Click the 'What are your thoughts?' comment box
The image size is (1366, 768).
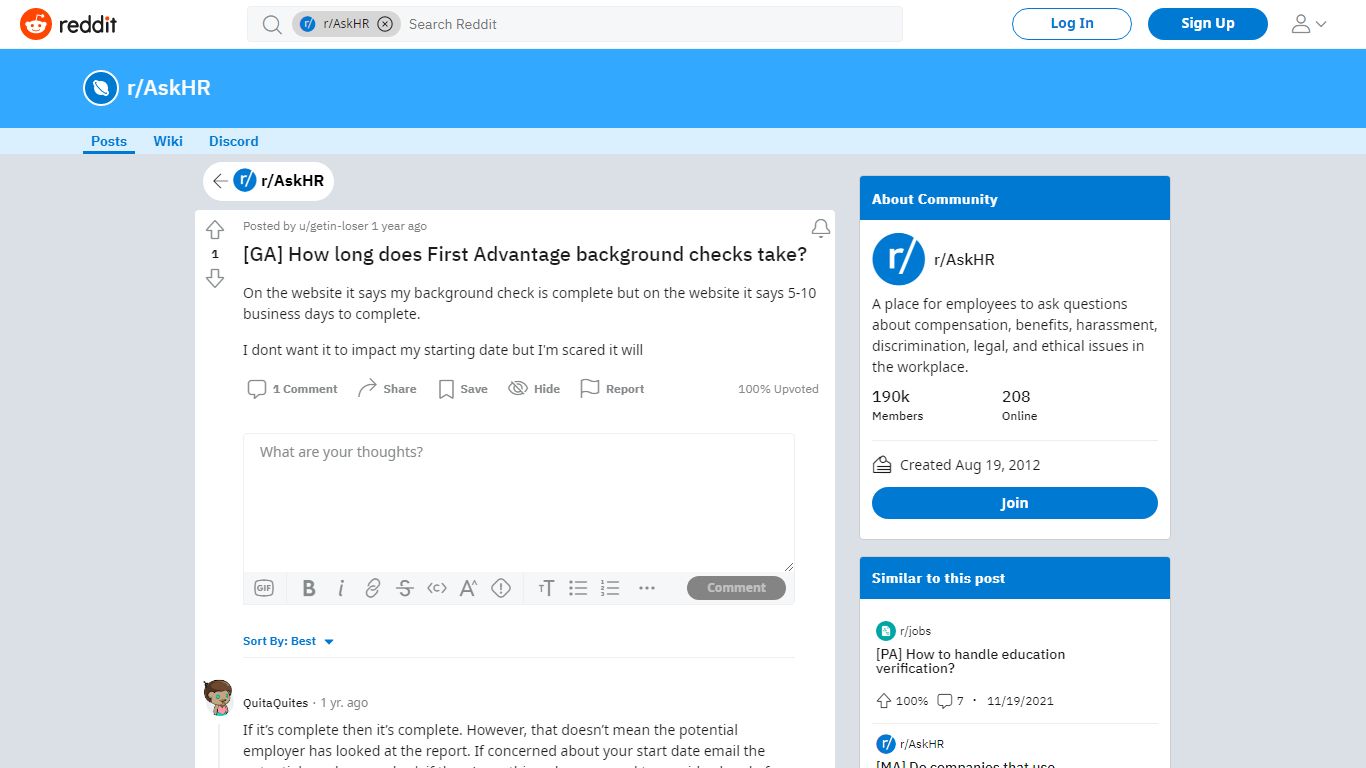click(519, 503)
